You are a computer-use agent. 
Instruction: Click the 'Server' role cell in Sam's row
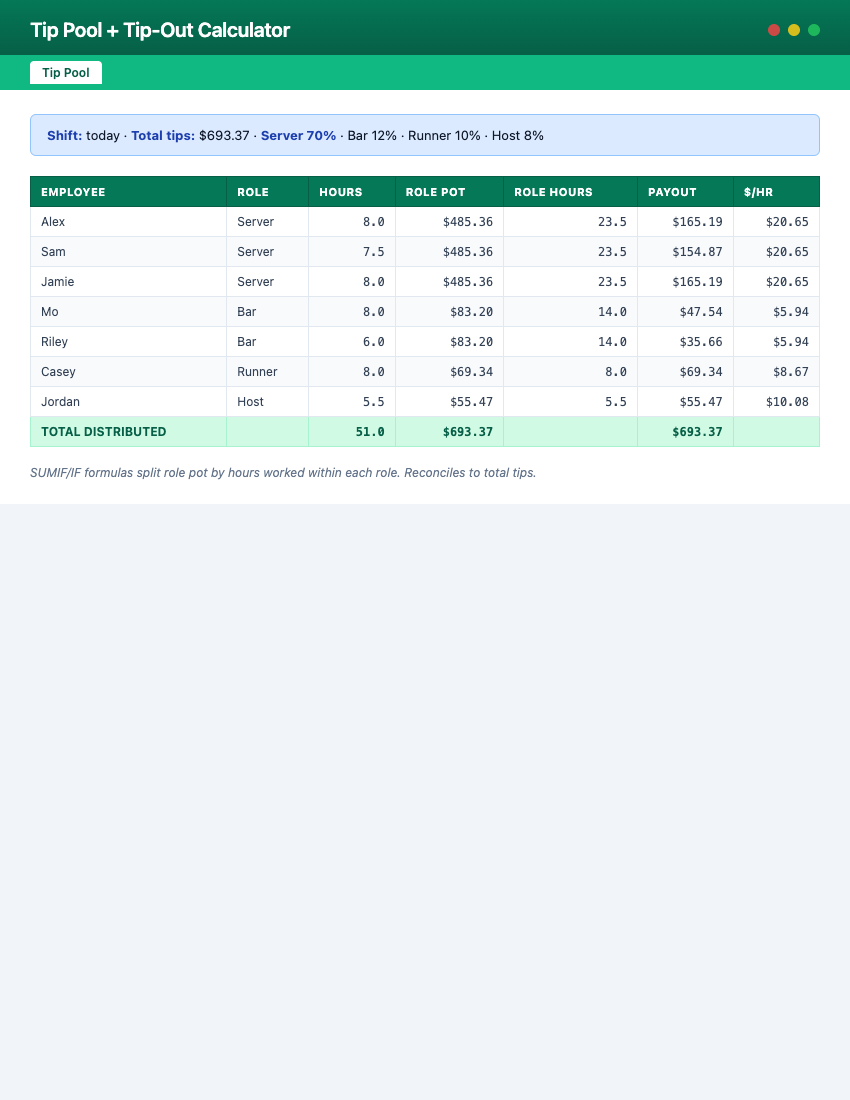(x=267, y=252)
